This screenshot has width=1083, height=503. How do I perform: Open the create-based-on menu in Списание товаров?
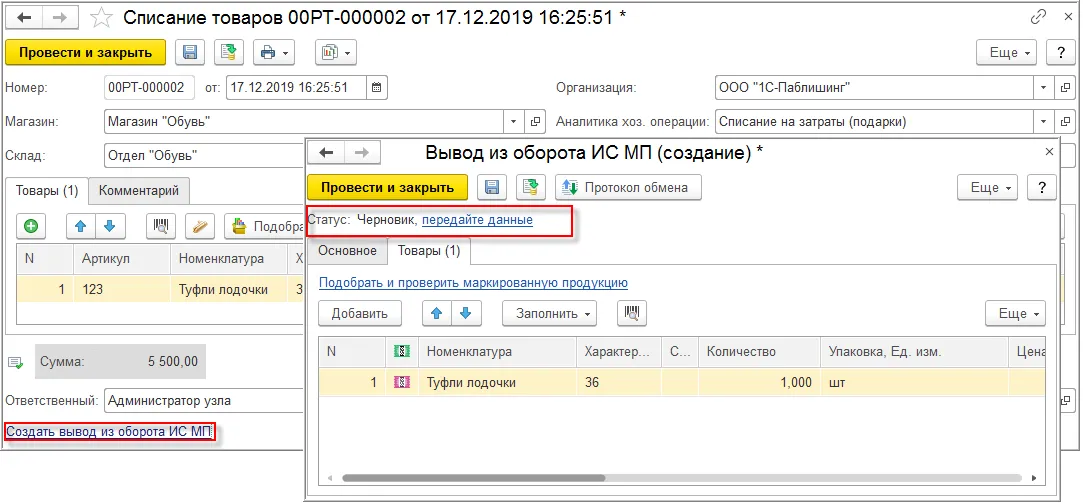coord(336,53)
